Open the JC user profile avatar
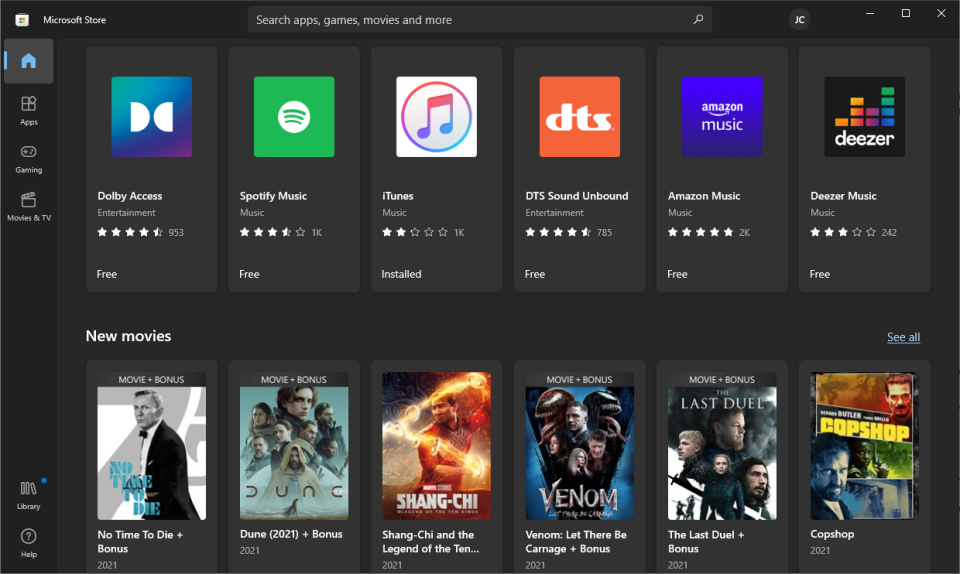 coord(799,20)
